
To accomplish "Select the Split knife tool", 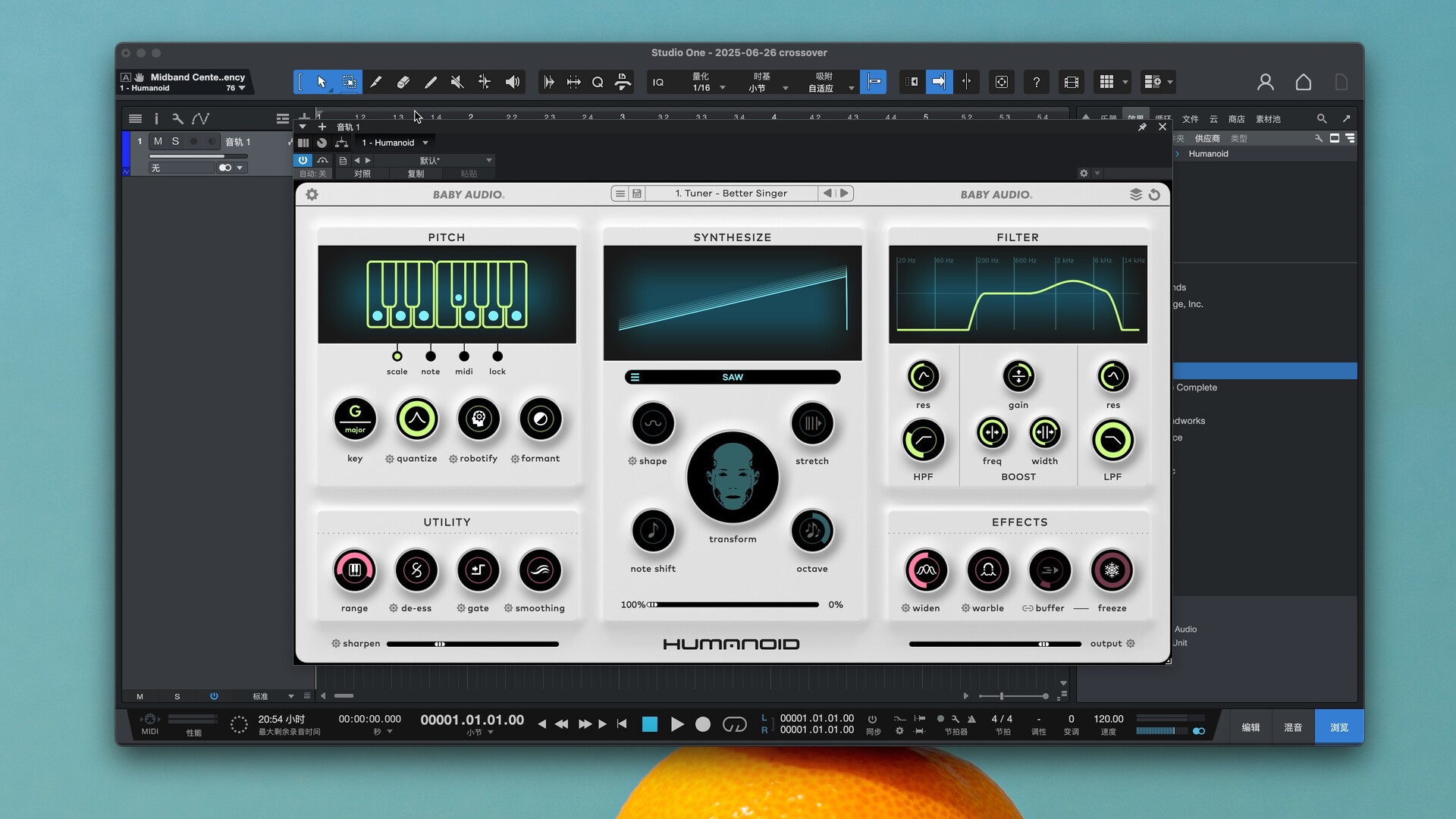I will pyautogui.click(x=376, y=82).
